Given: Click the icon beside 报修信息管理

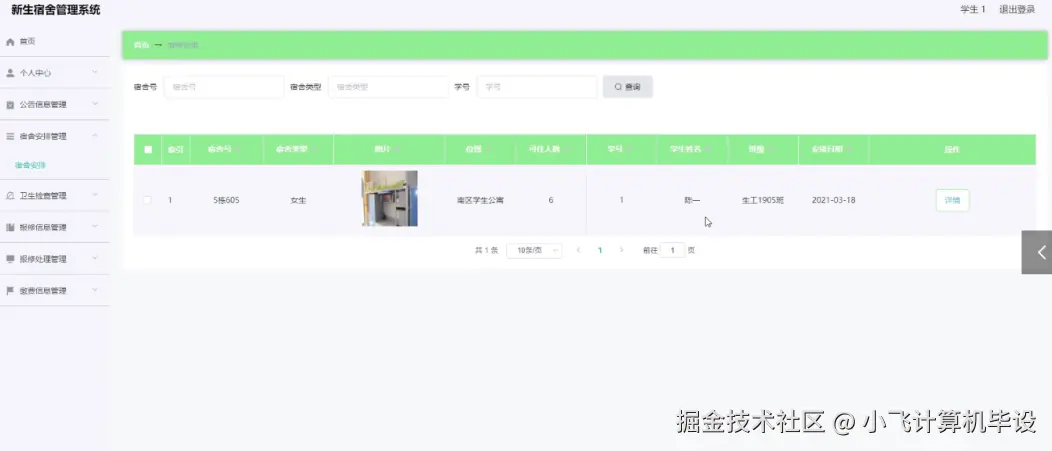Looking at the screenshot, I should pos(10,228).
